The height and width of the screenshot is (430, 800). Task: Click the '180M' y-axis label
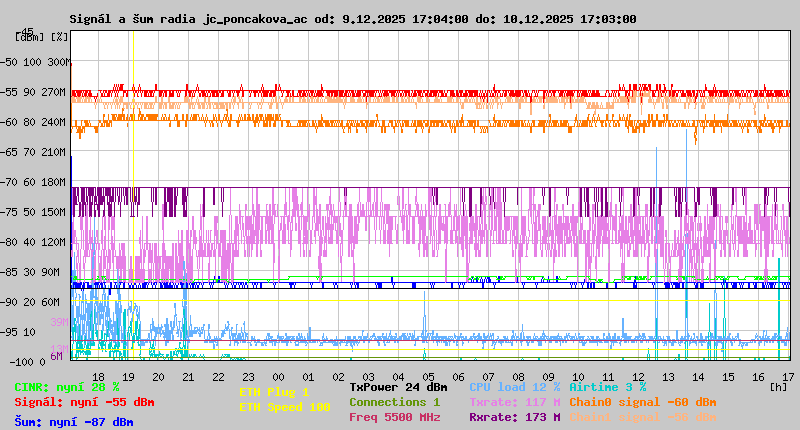pos(53,182)
